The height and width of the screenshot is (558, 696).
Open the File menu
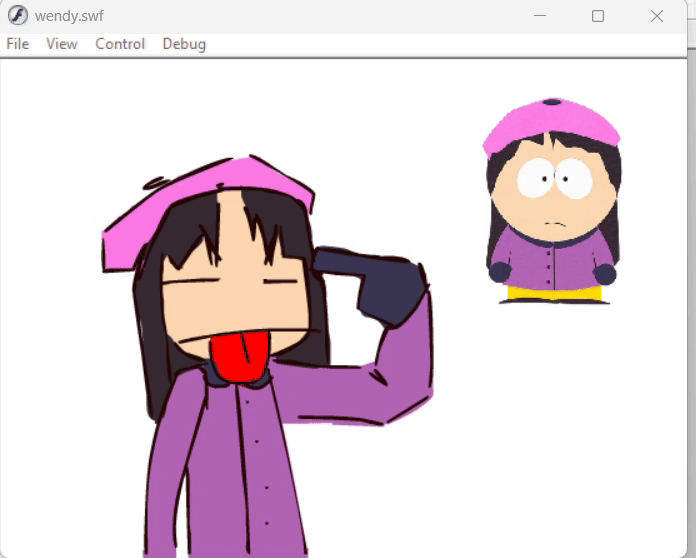18,44
